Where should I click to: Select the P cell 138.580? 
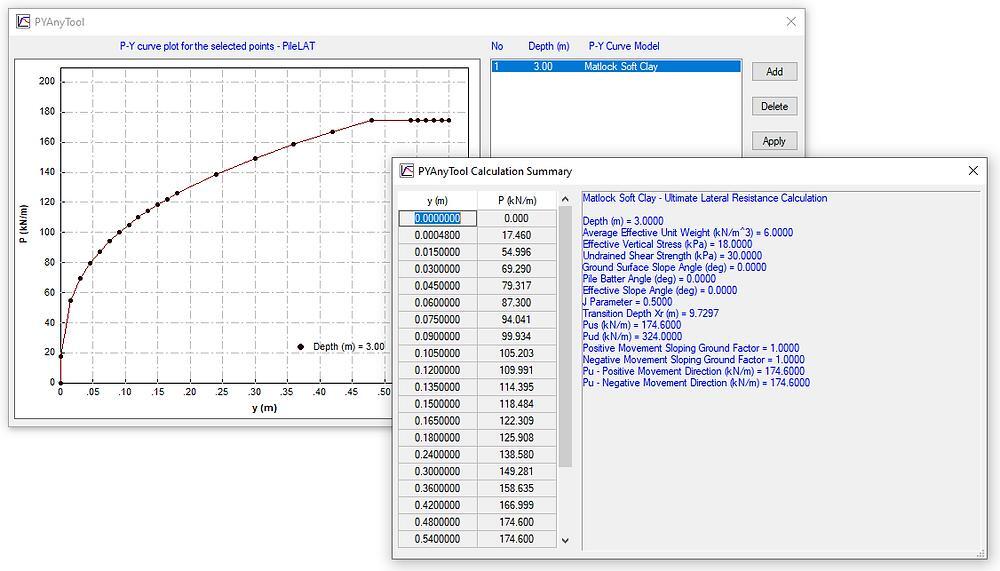(517, 455)
